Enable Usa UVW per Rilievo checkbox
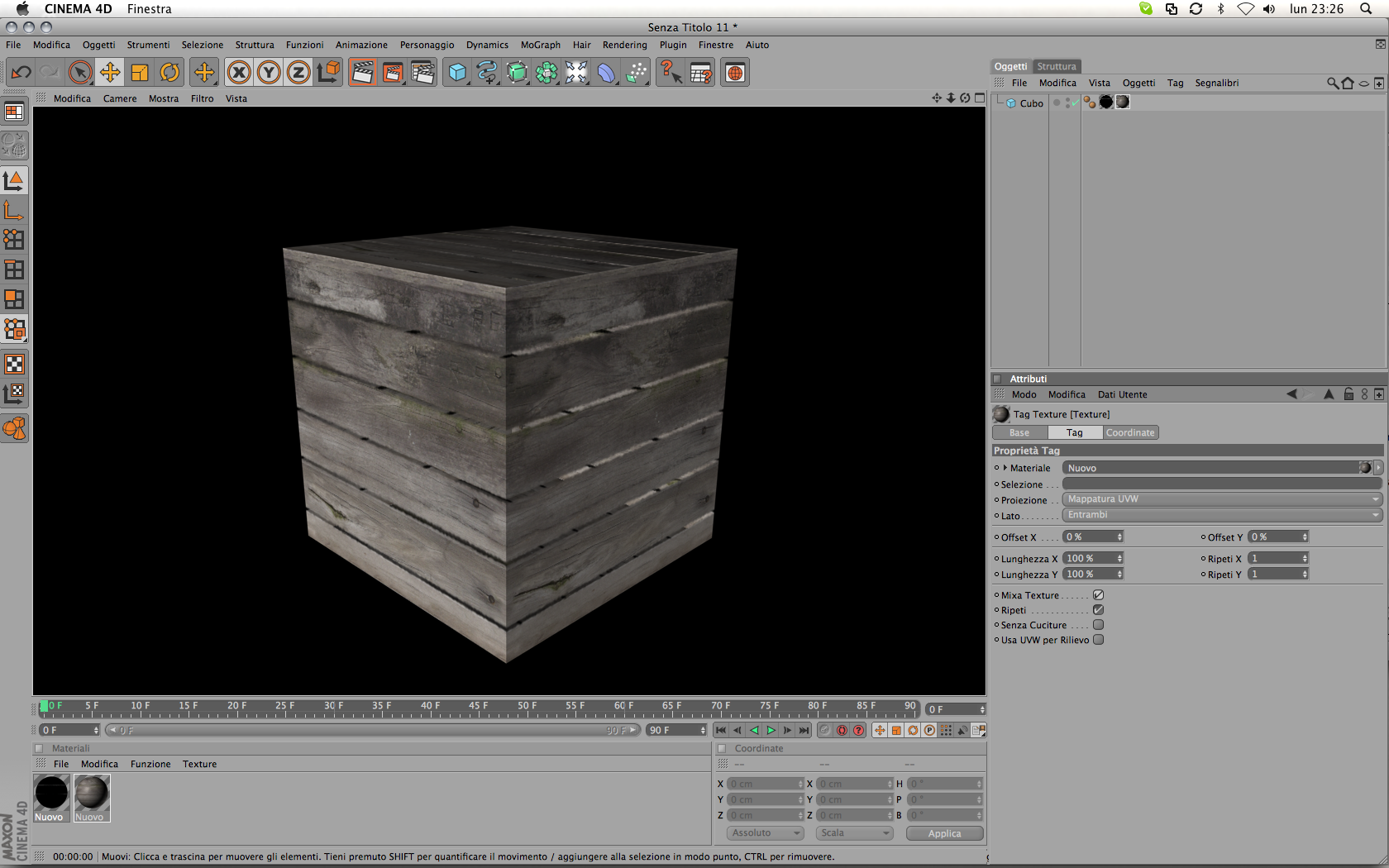This screenshot has width=1389, height=868. tap(1098, 640)
